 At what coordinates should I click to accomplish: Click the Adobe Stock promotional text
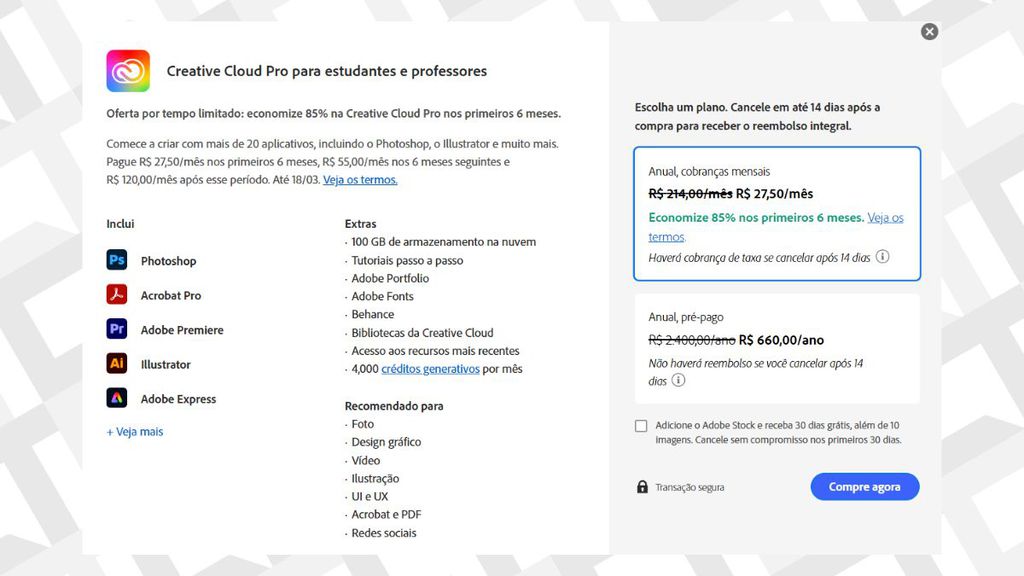coord(780,433)
